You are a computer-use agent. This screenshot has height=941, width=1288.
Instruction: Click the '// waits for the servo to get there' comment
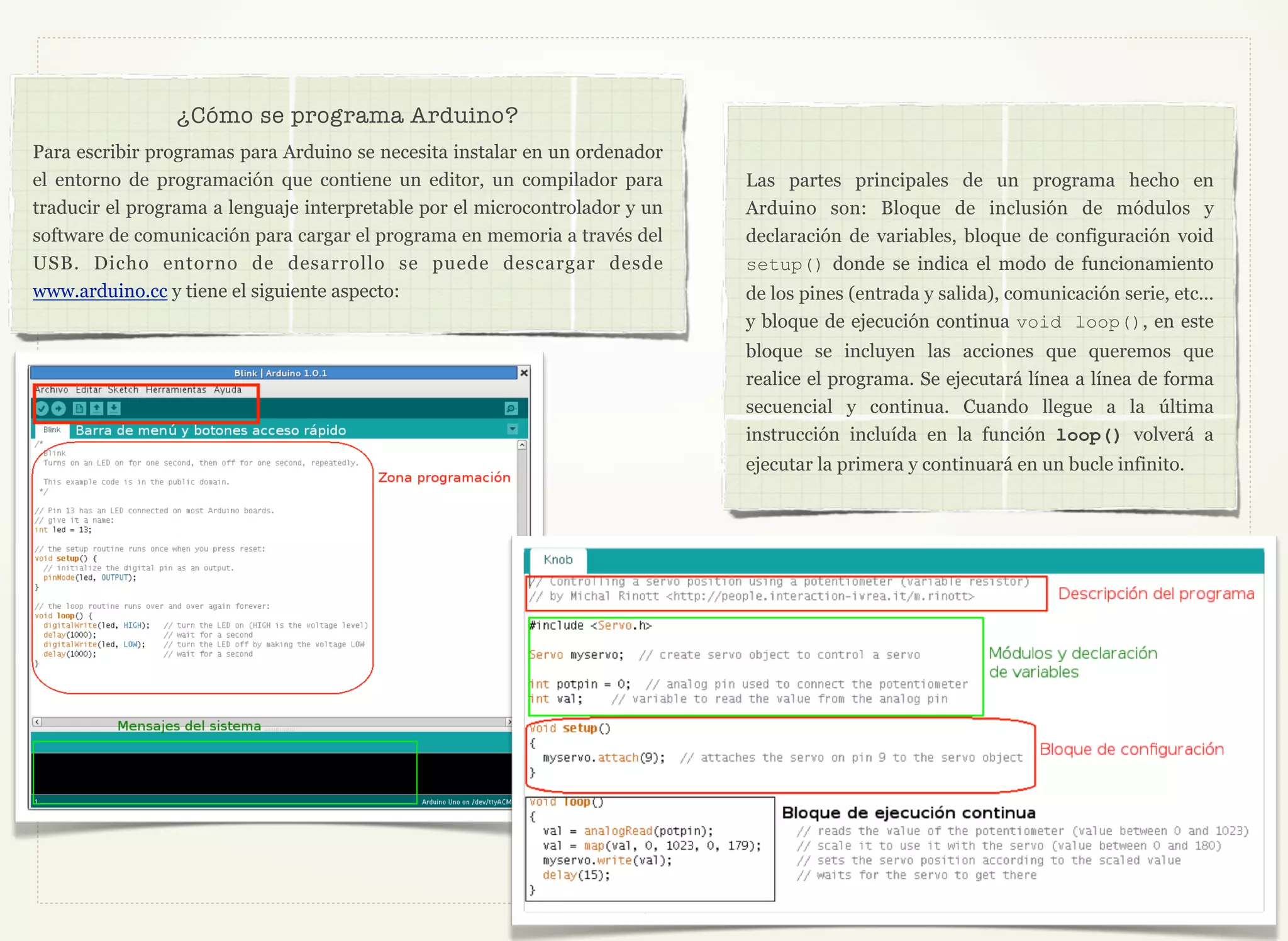916,876
